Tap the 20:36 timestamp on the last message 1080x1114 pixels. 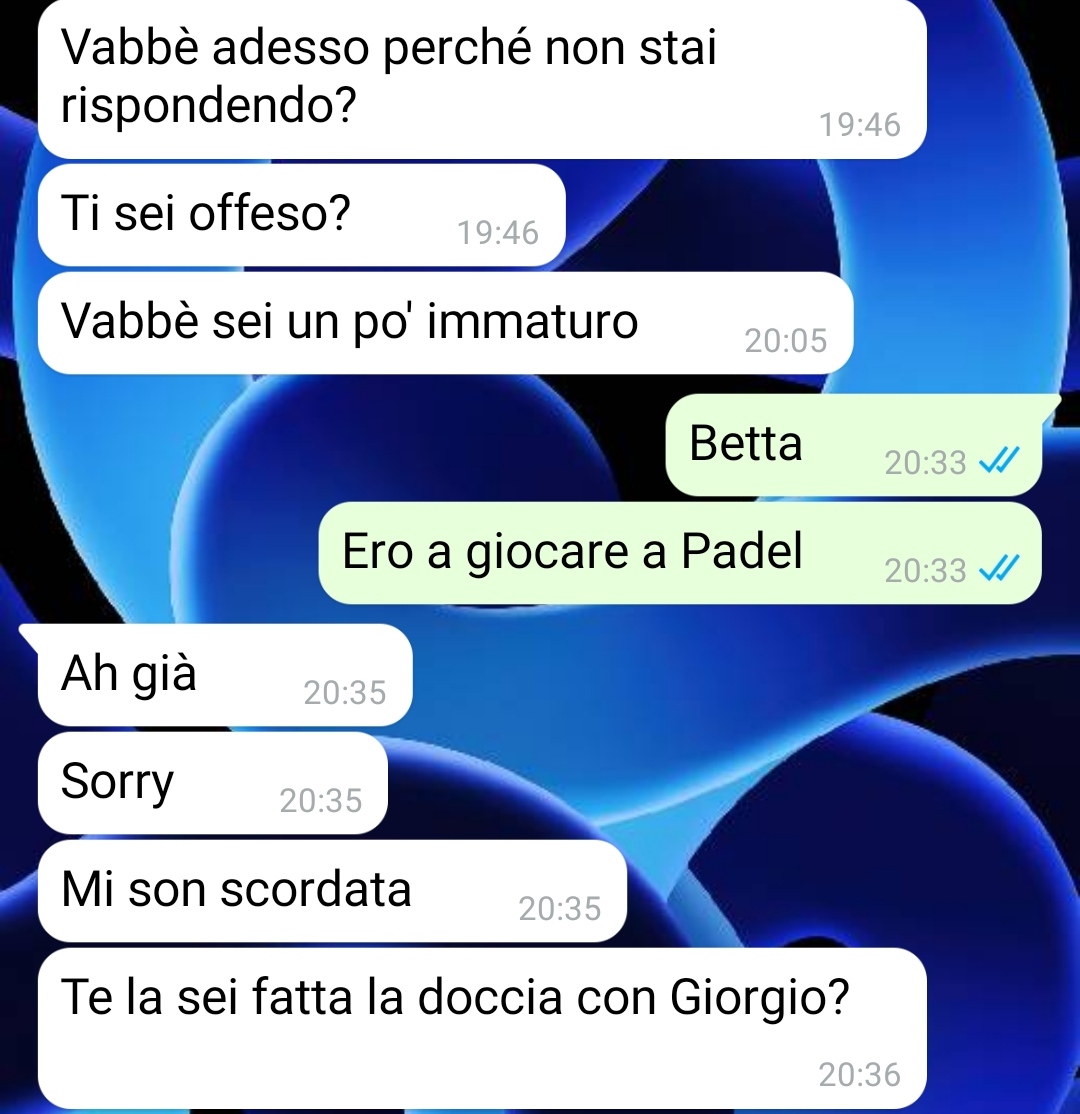(860, 1075)
